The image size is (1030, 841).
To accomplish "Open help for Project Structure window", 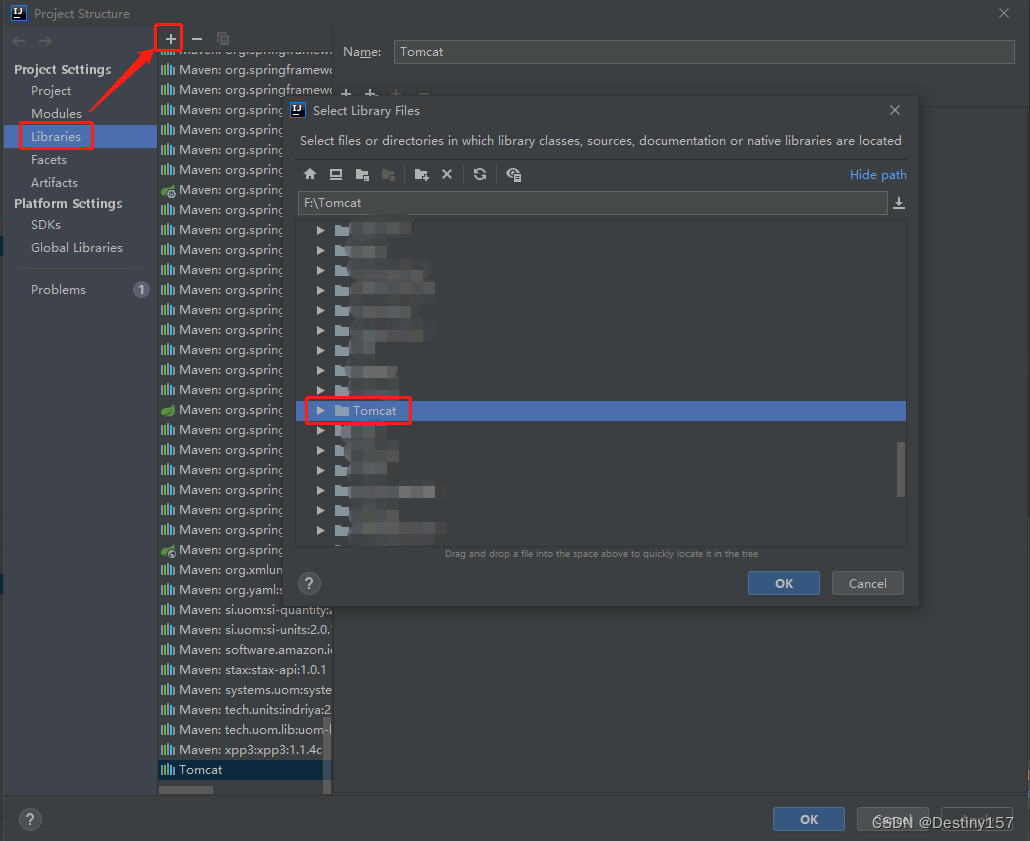I will tap(30, 819).
